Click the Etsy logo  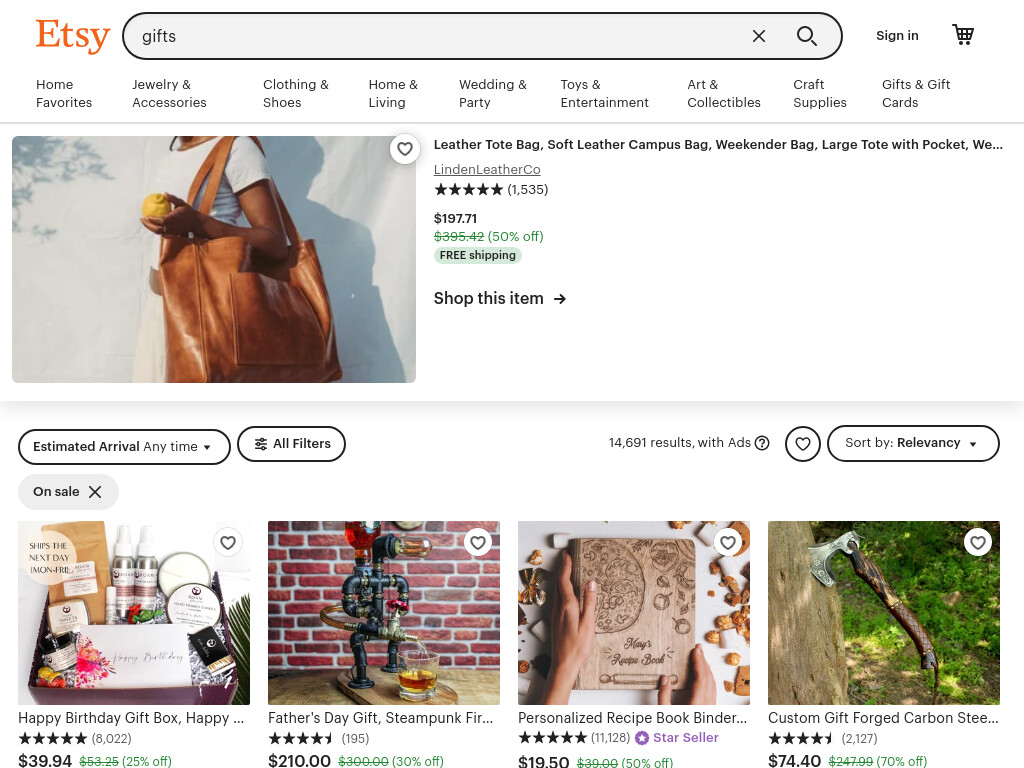(x=72, y=36)
